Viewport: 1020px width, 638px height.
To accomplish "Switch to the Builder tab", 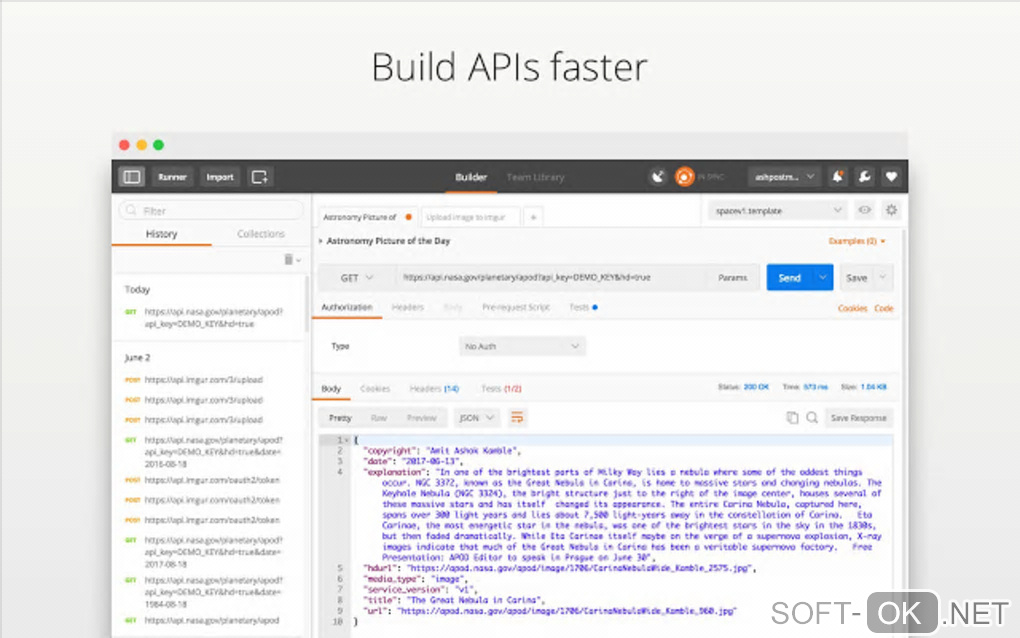I will click(471, 177).
